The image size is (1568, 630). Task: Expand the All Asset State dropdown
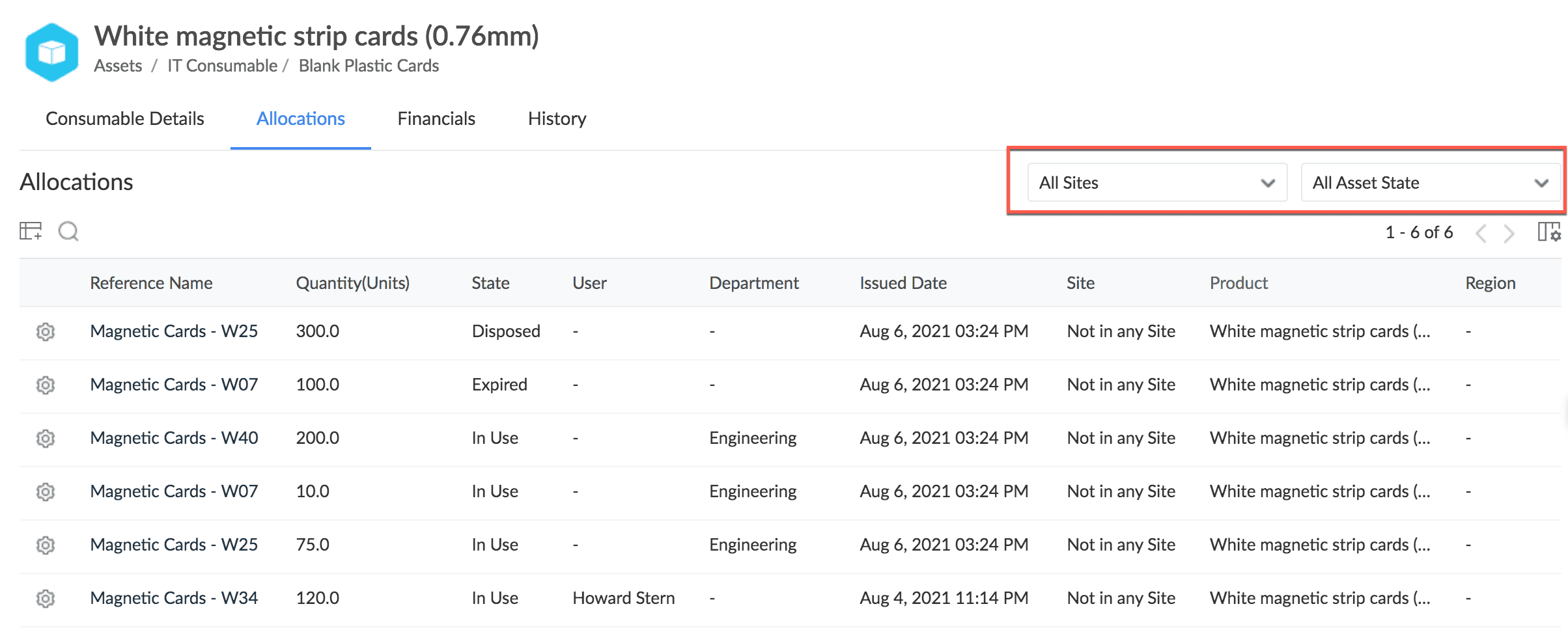coord(1430,183)
